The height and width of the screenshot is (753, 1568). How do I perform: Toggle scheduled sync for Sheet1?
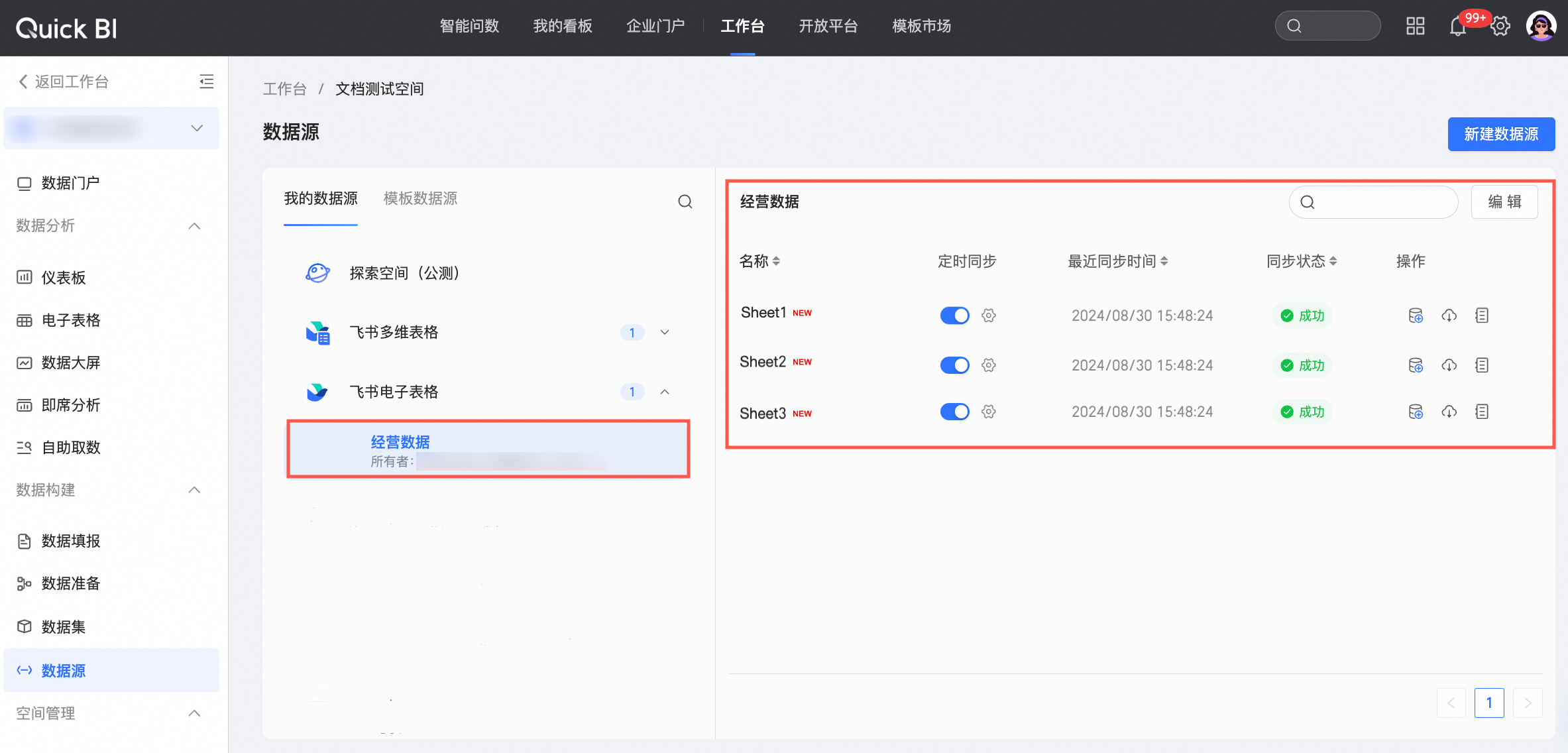[x=954, y=316]
